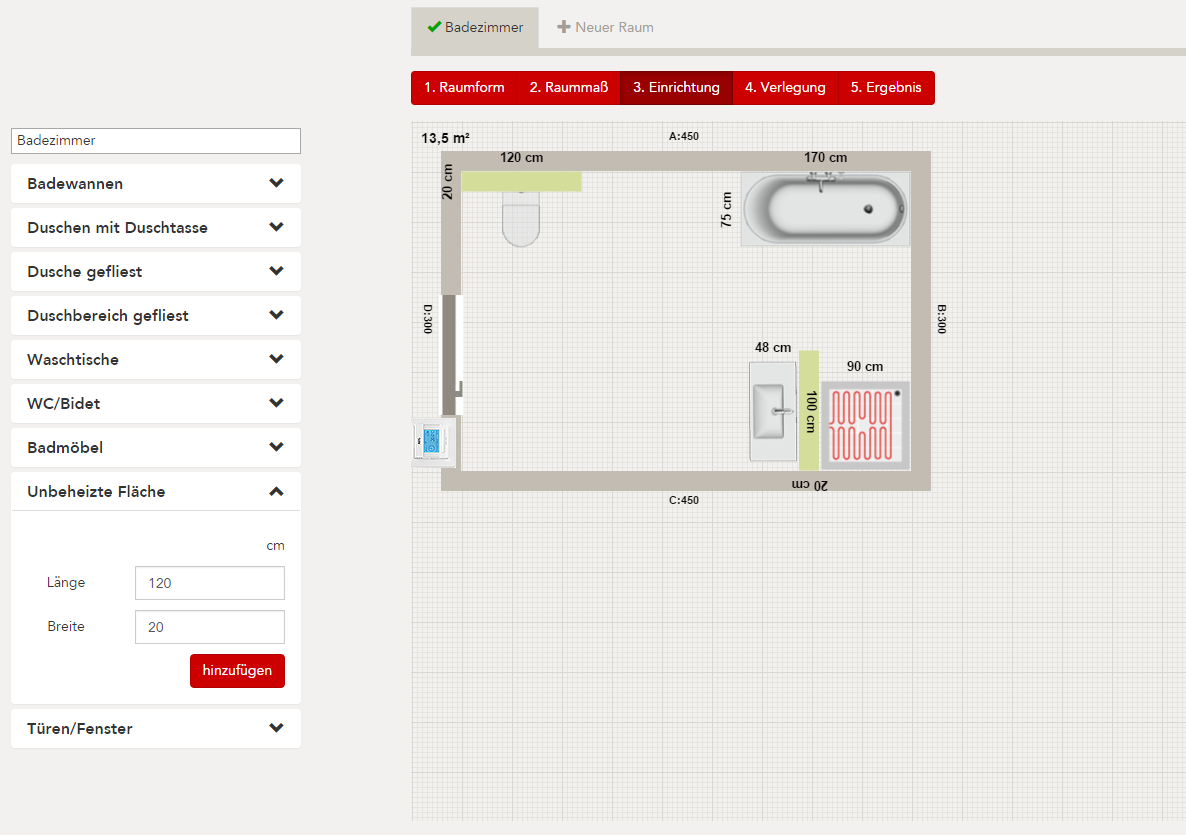Image resolution: width=1186 pixels, height=835 pixels.
Task: Click the B:300 wall label
Action: (942, 319)
